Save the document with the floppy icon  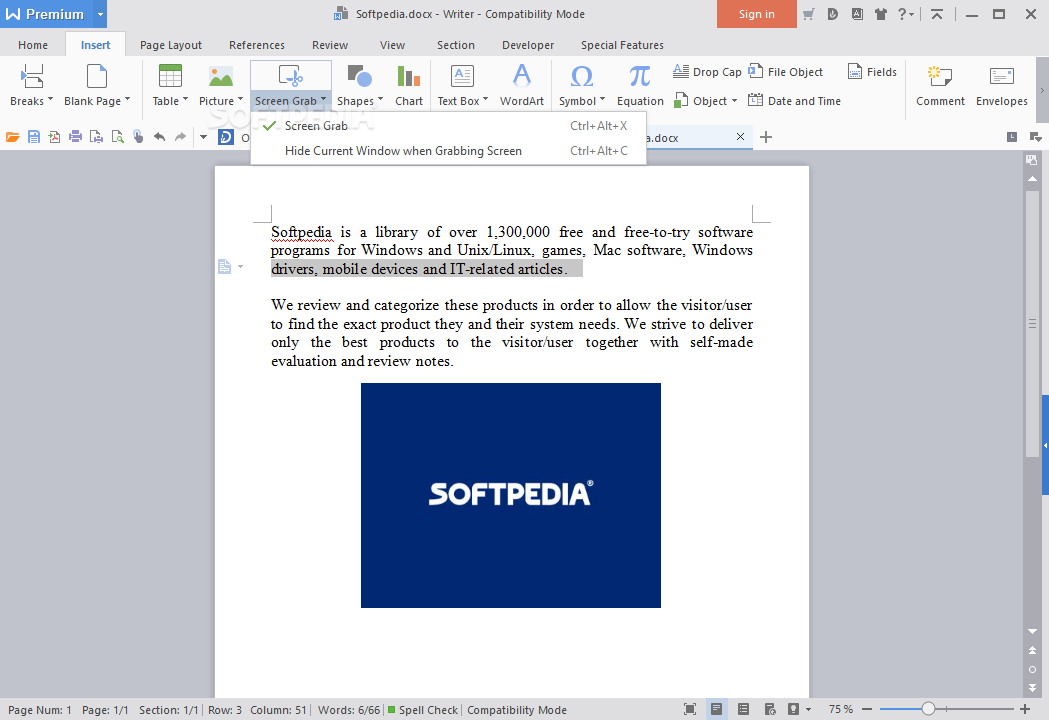34,137
